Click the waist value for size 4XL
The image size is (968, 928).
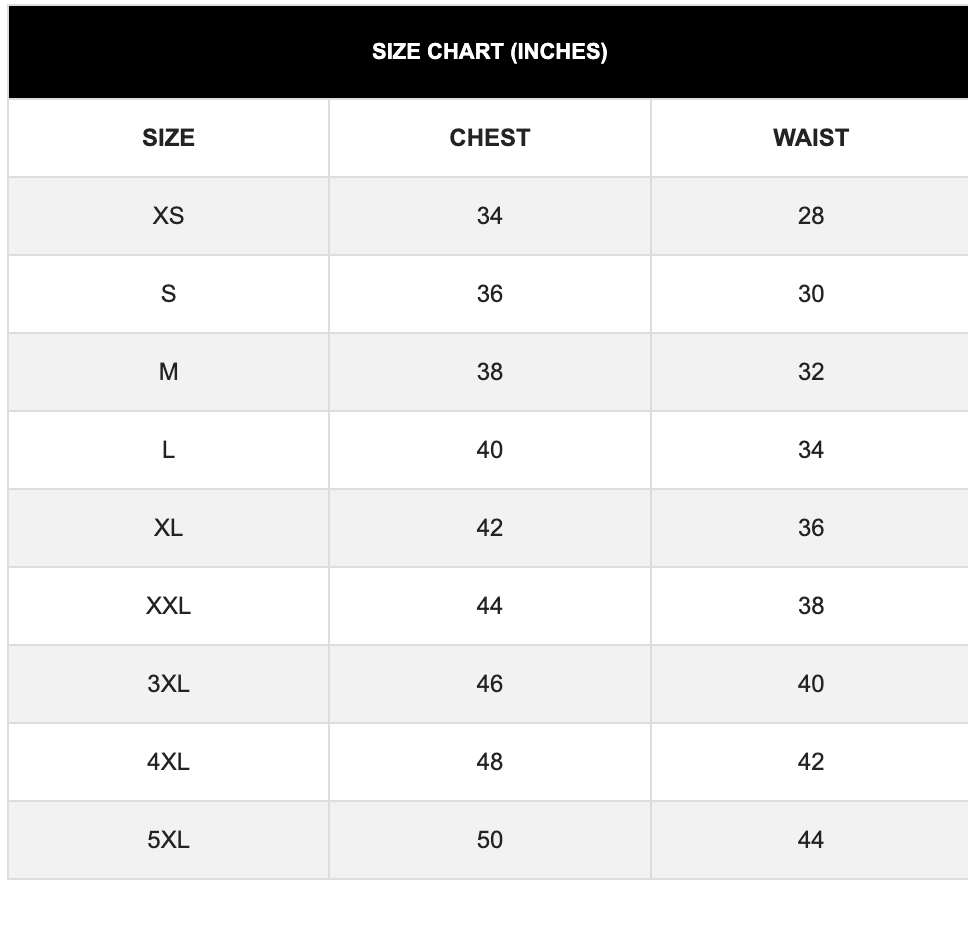810,762
